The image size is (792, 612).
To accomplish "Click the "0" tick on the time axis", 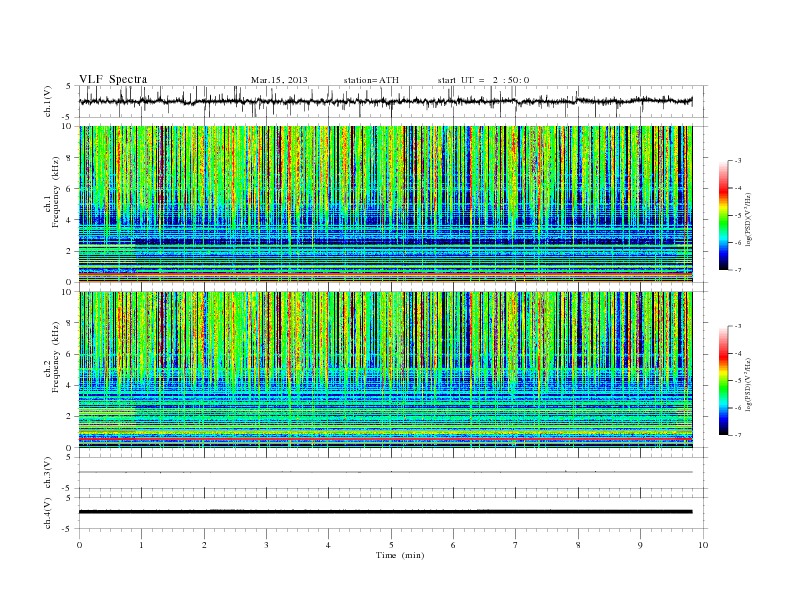I will click(x=79, y=545).
